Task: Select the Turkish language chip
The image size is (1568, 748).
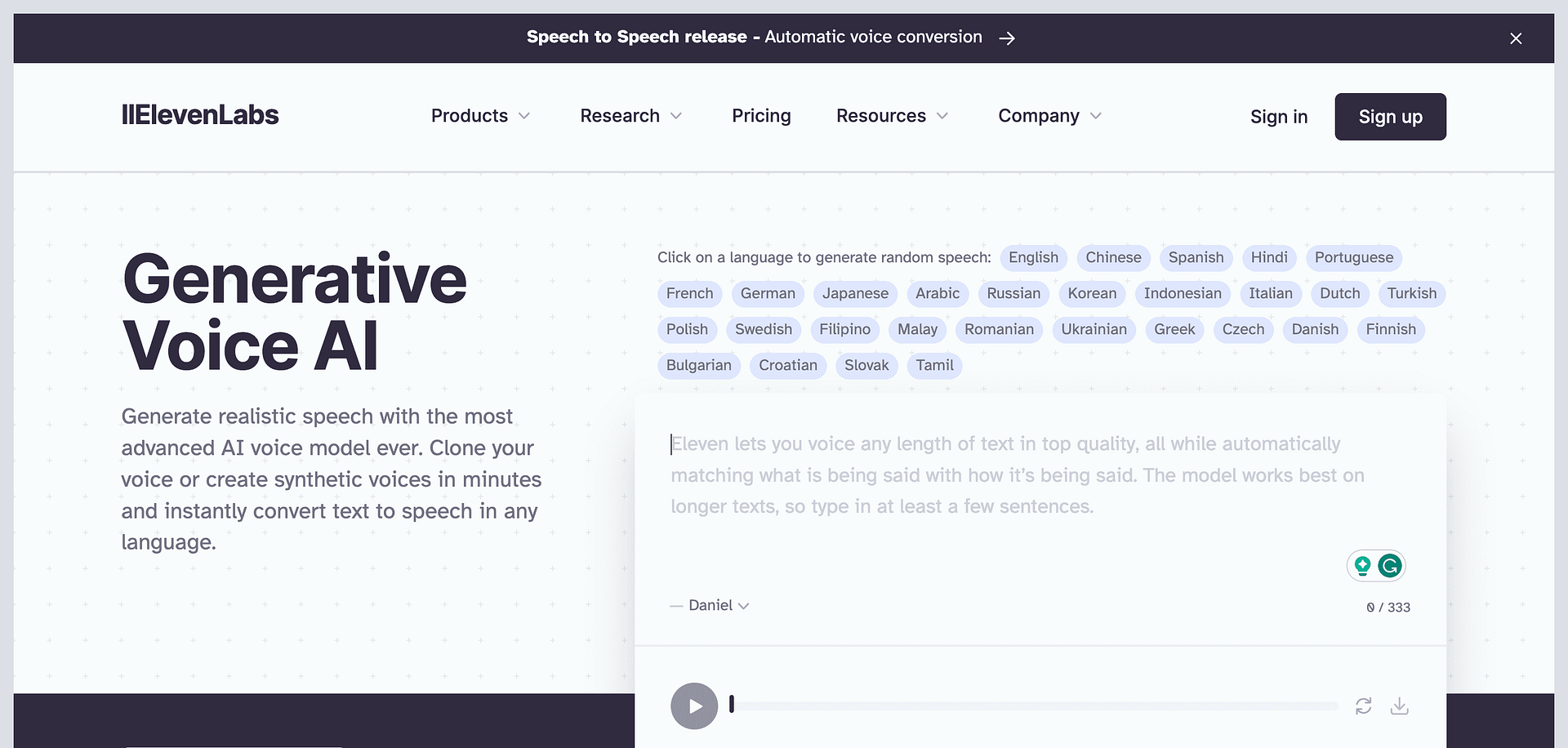Action: 1412,293
